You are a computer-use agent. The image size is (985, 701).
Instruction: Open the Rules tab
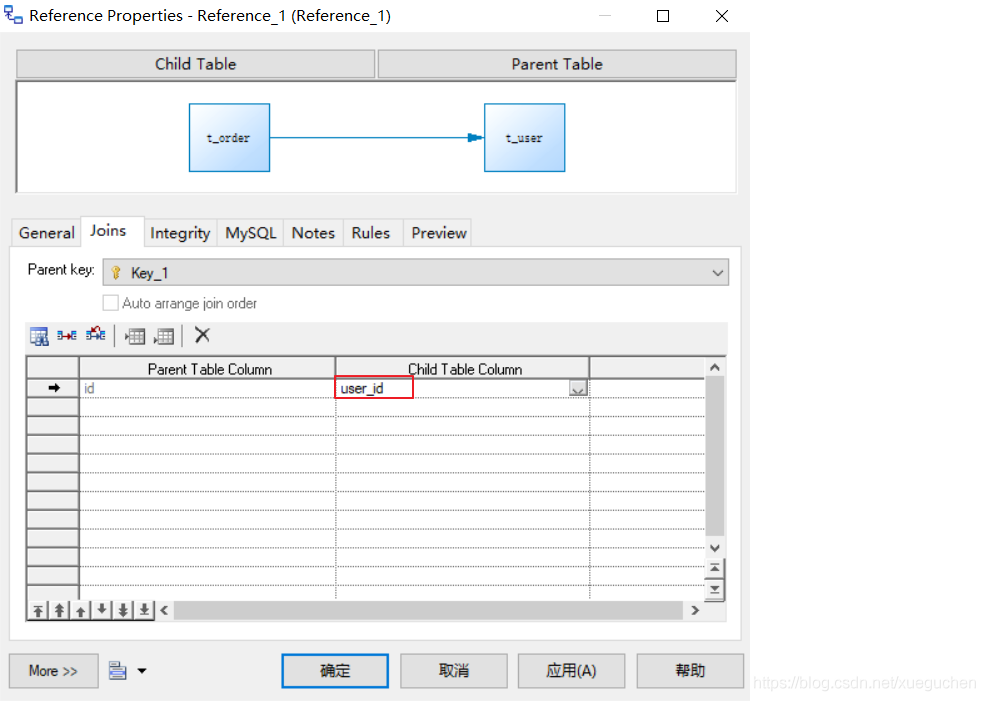click(x=371, y=233)
